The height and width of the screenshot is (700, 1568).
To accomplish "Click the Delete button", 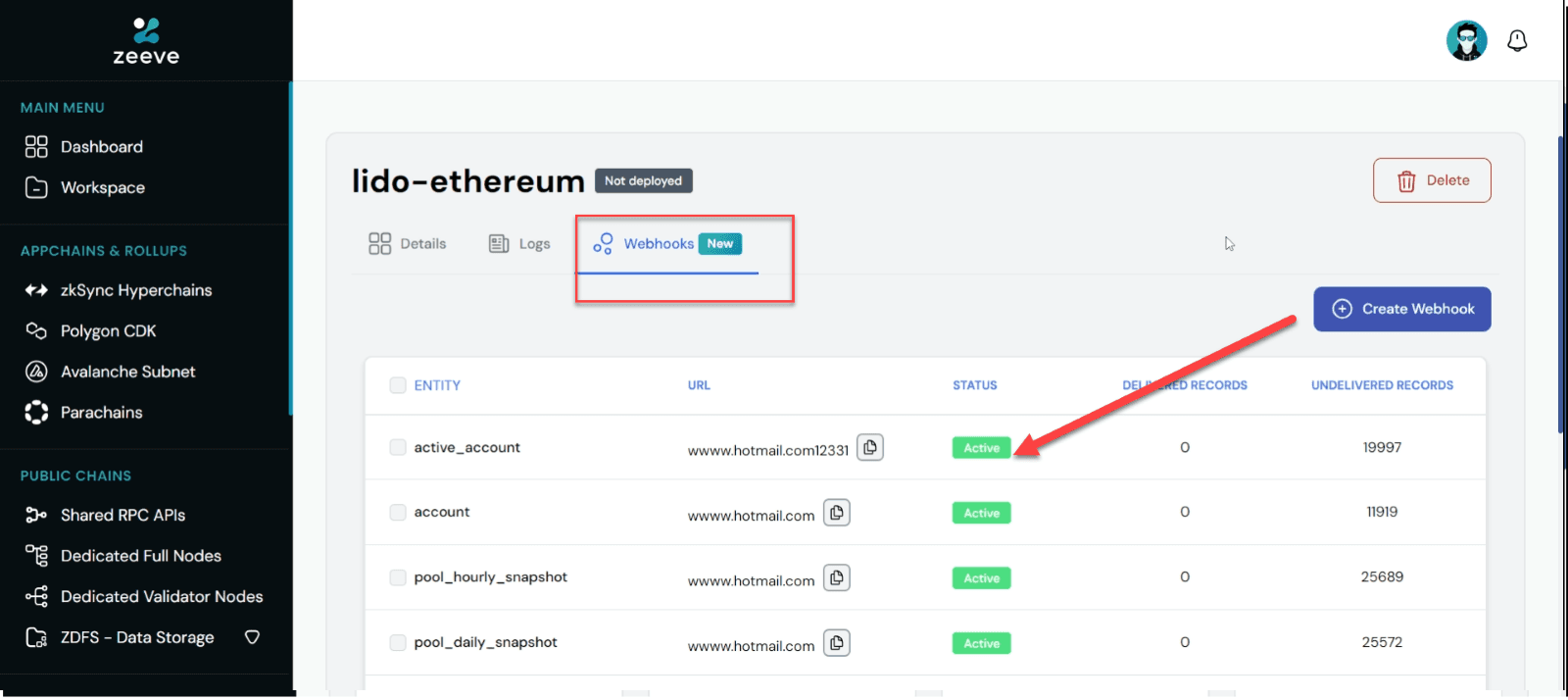I will [1432, 180].
